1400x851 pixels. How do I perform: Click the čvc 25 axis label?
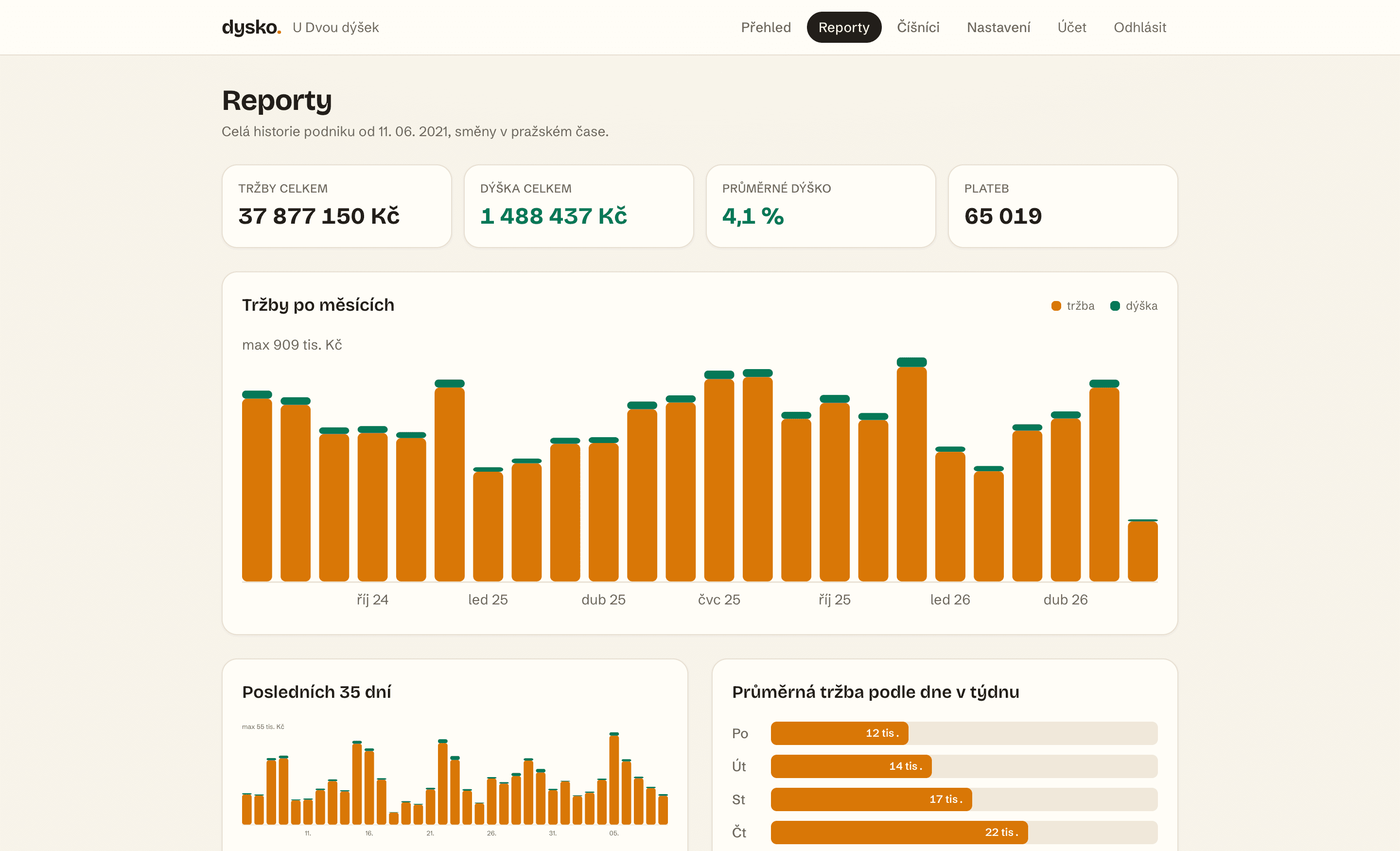point(719,600)
